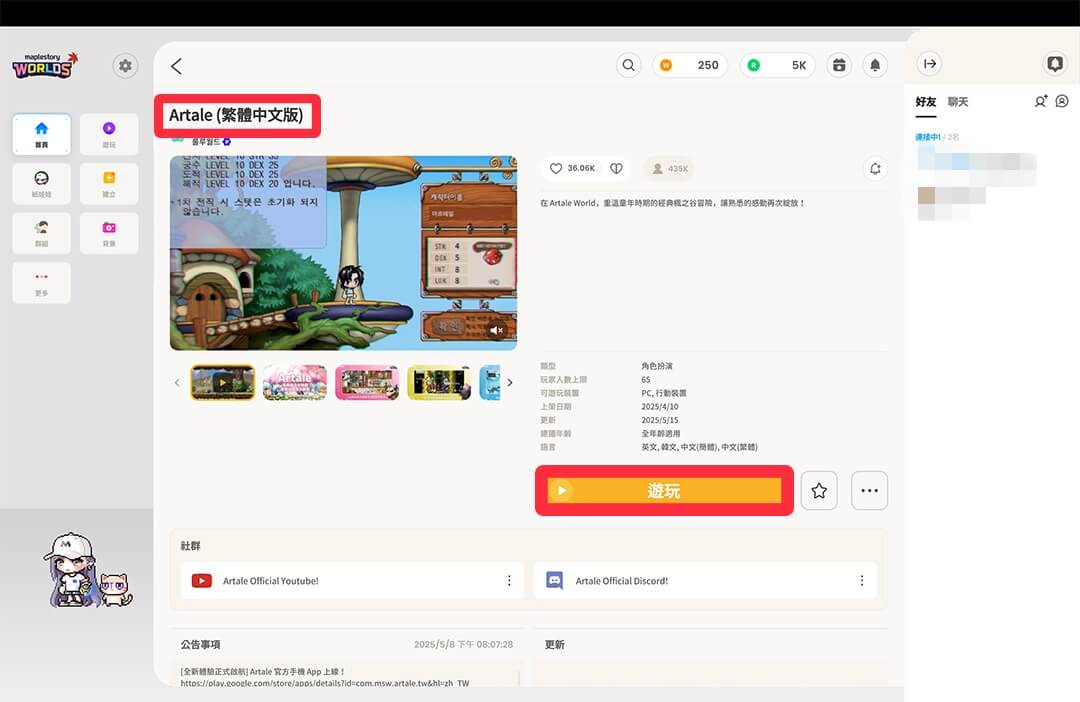Click the yellow 建立 (Create) sidebar icon
1080x702 pixels.
pos(109,183)
